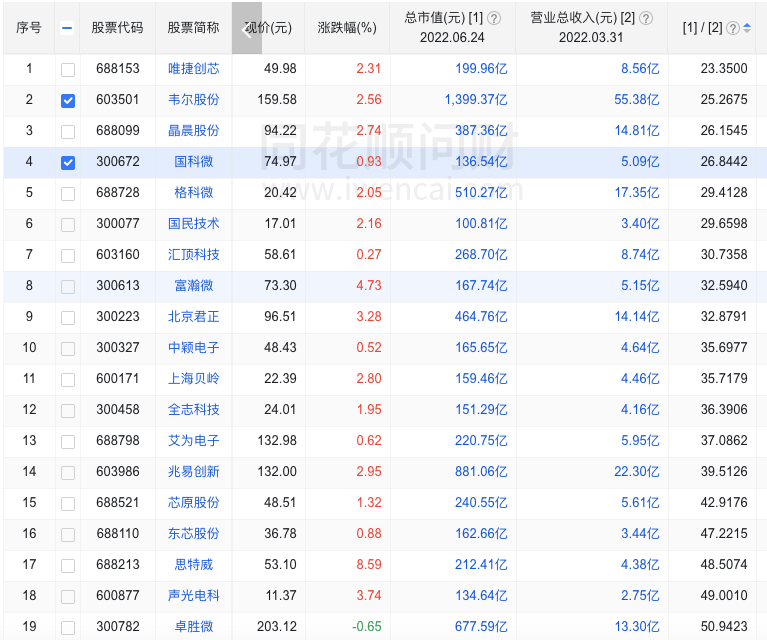Click help icon beside 总市值 header

pos(494,18)
